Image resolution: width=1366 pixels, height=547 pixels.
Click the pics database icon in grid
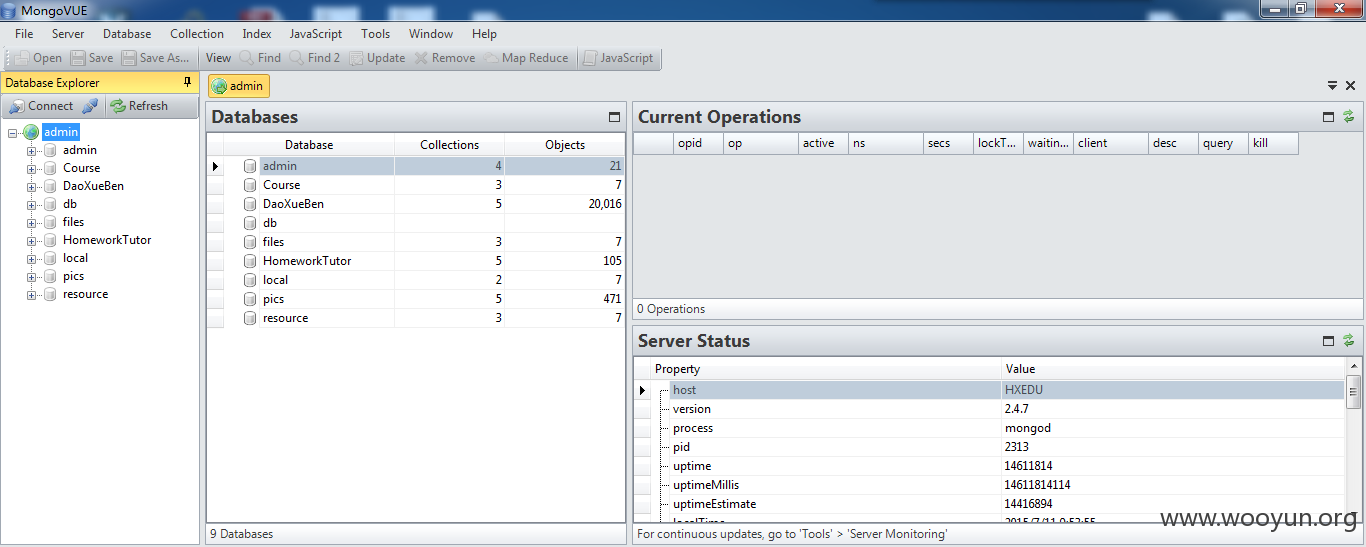click(250, 299)
